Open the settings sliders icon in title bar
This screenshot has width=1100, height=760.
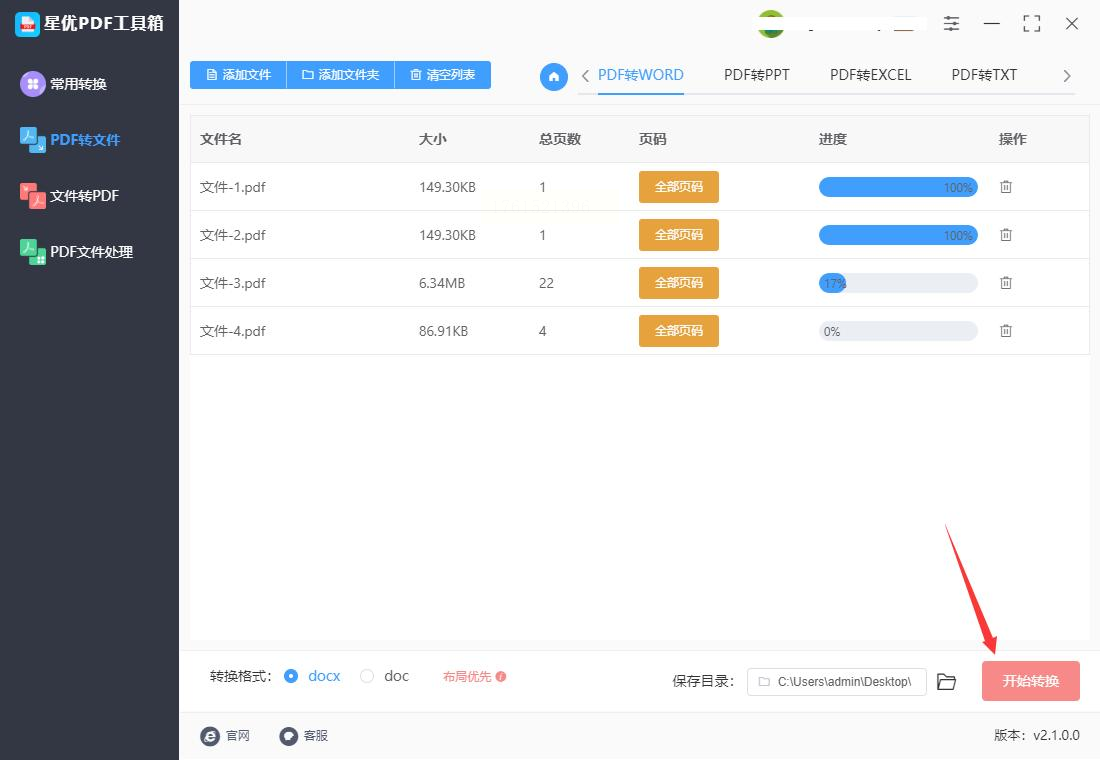coord(951,24)
